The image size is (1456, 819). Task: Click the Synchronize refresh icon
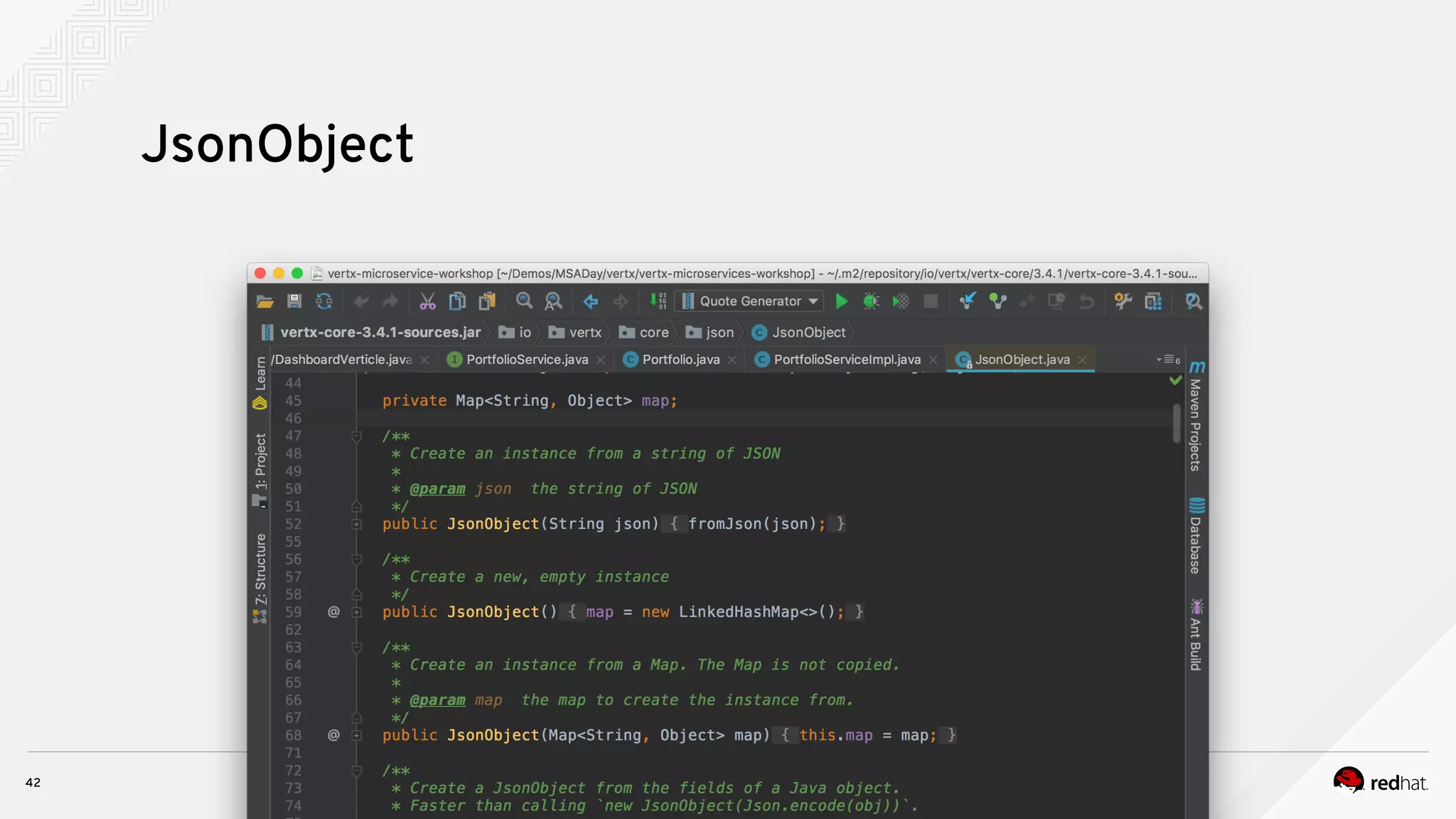click(324, 301)
